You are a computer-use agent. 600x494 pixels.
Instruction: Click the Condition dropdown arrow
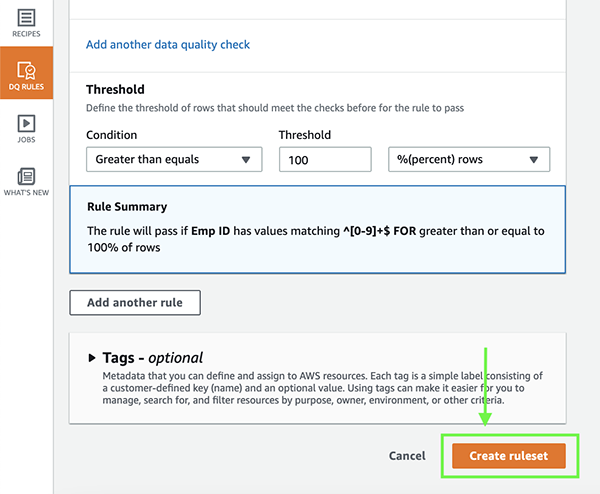coord(246,160)
